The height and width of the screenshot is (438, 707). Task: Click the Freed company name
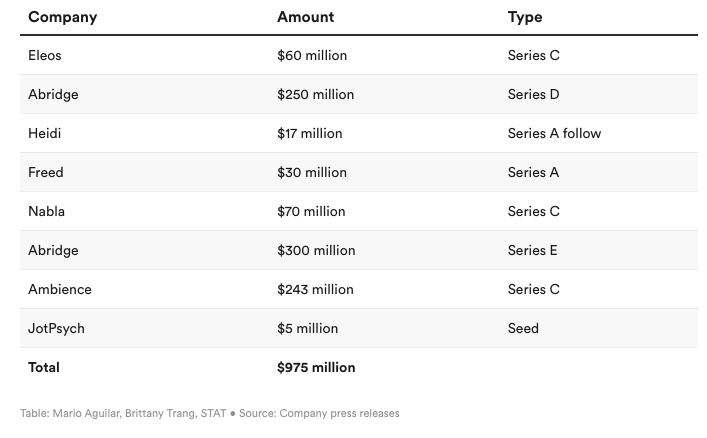[46, 172]
